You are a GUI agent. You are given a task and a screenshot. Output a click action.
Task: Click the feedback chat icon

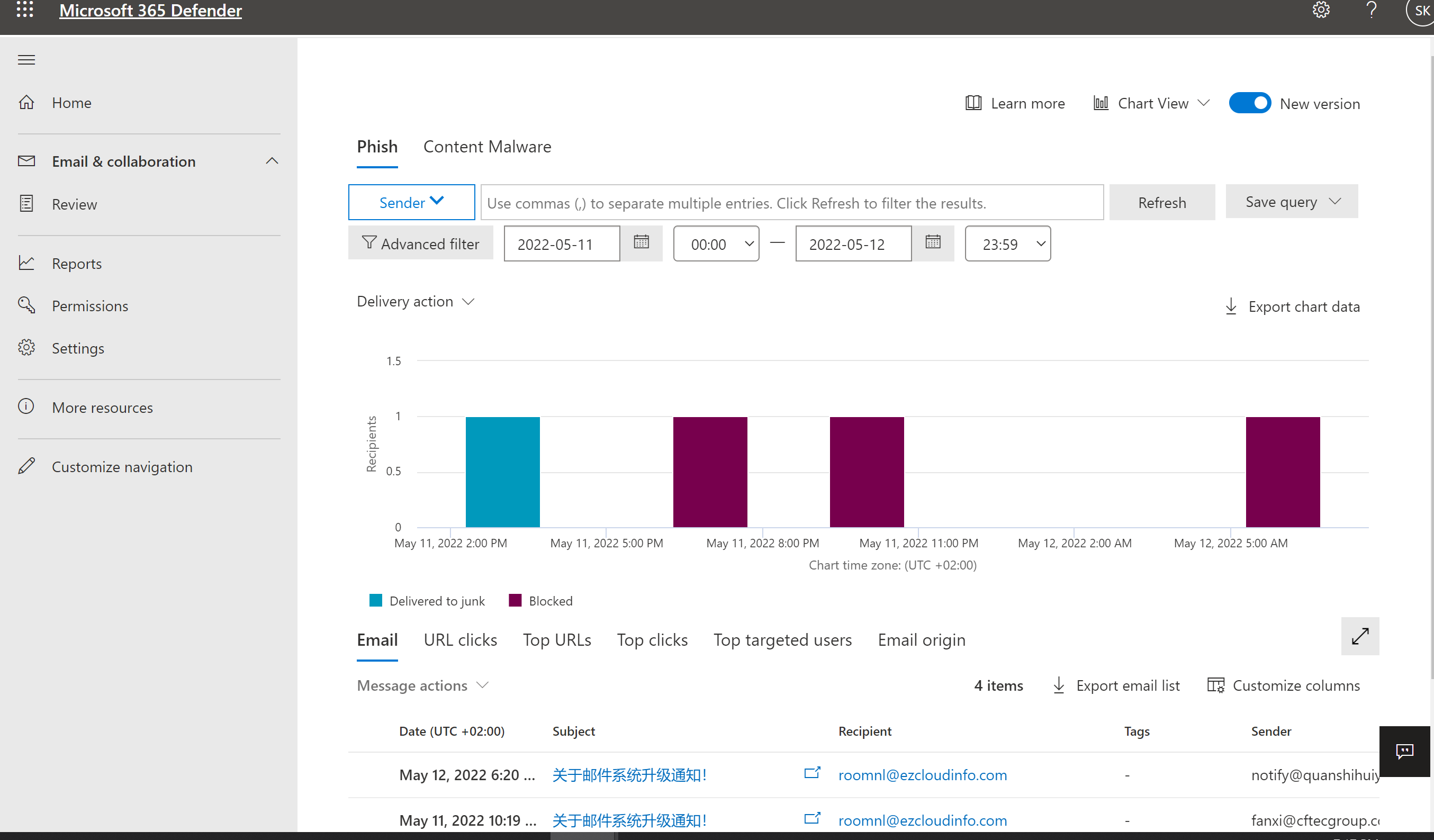pyautogui.click(x=1404, y=751)
